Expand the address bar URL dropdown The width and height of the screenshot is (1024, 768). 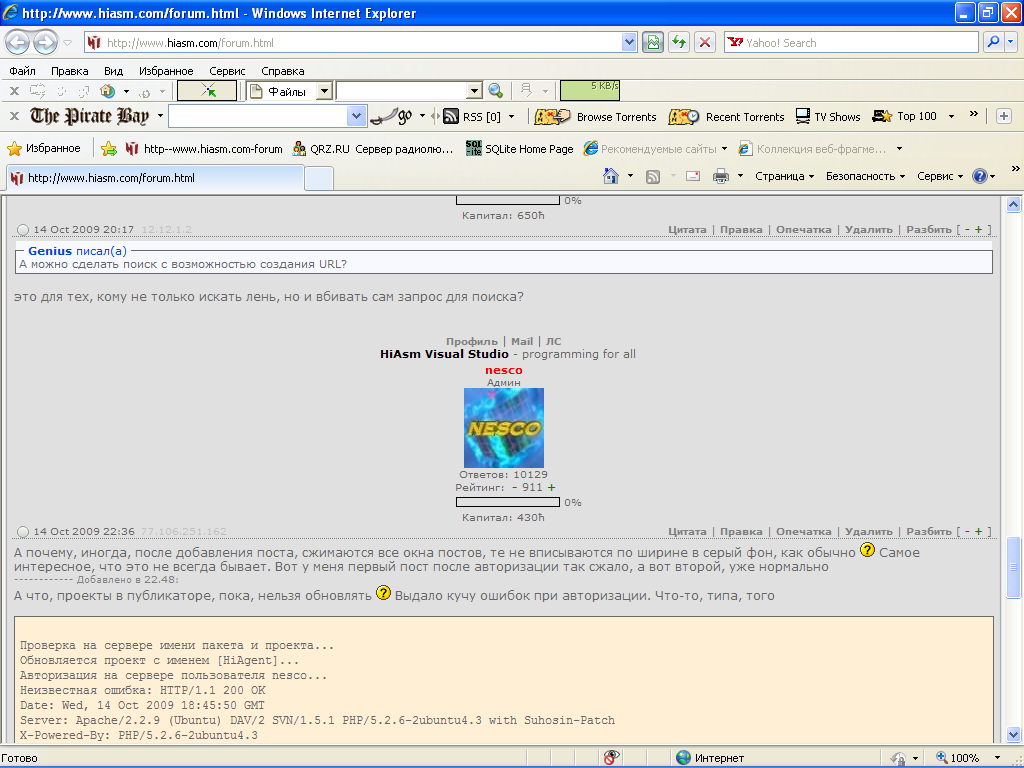tap(629, 43)
